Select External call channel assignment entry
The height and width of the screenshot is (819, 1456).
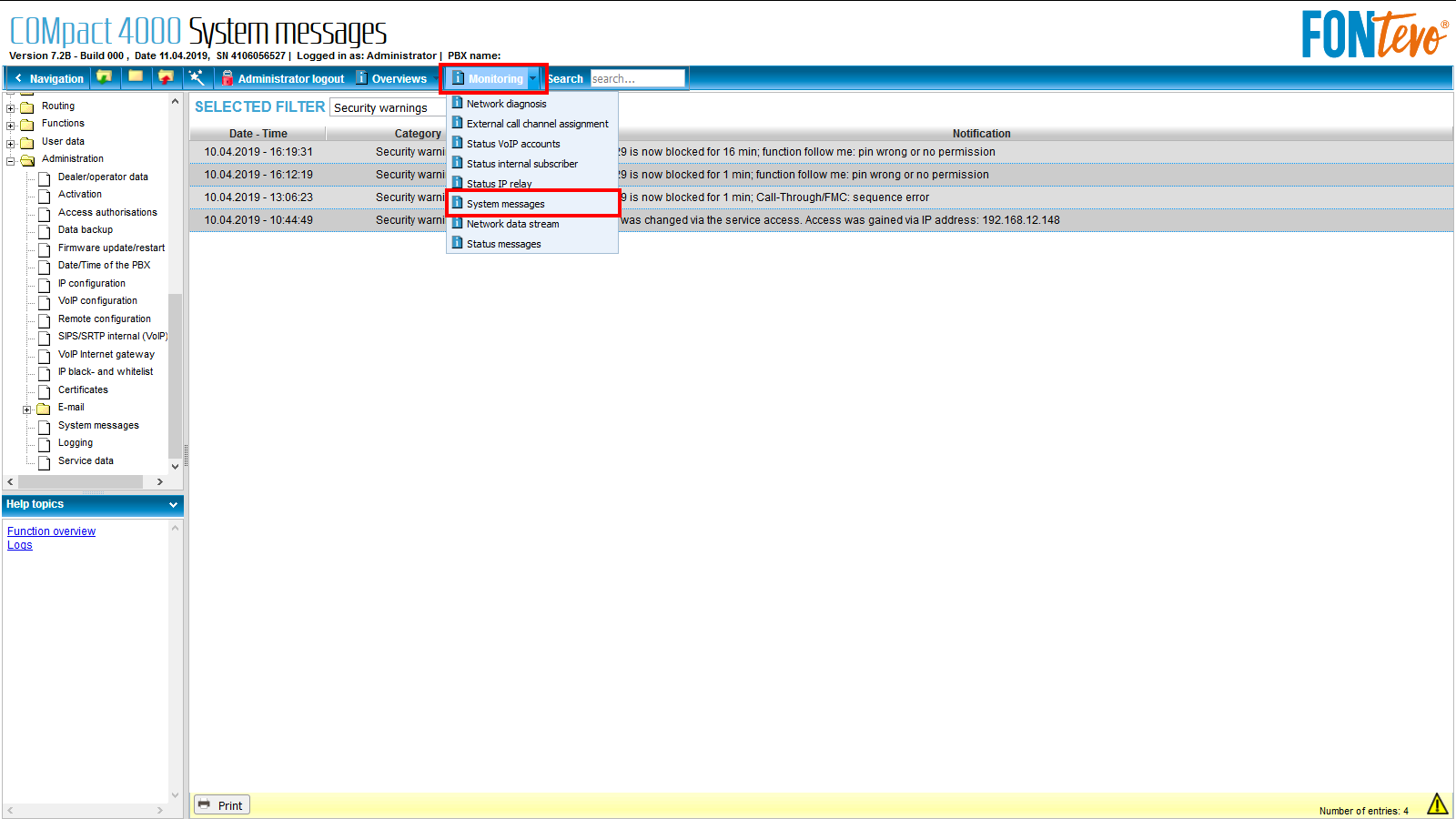(x=532, y=124)
